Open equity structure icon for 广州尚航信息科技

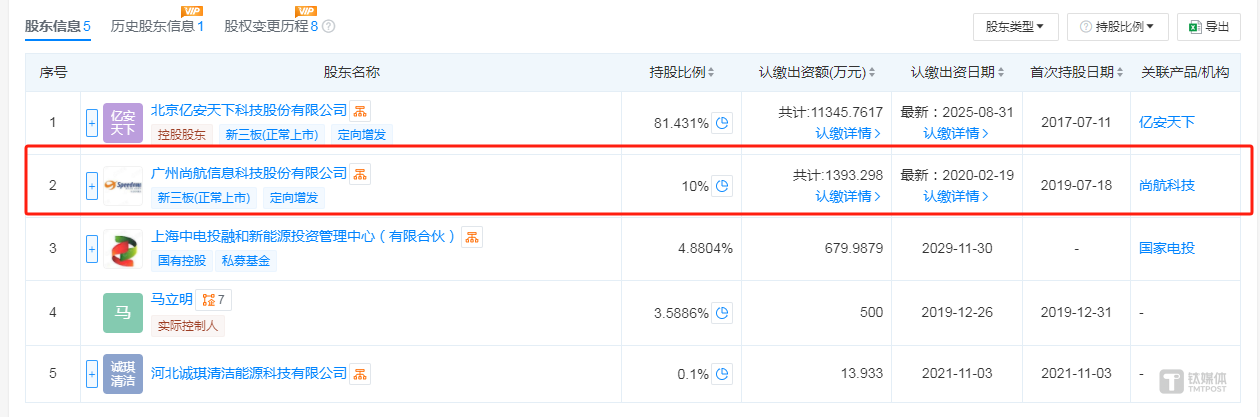tap(362, 174)
